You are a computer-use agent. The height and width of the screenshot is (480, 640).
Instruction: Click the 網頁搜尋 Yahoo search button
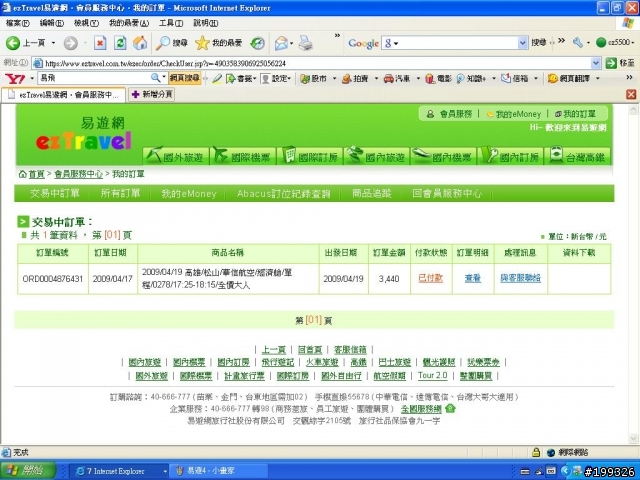(185, 78)
